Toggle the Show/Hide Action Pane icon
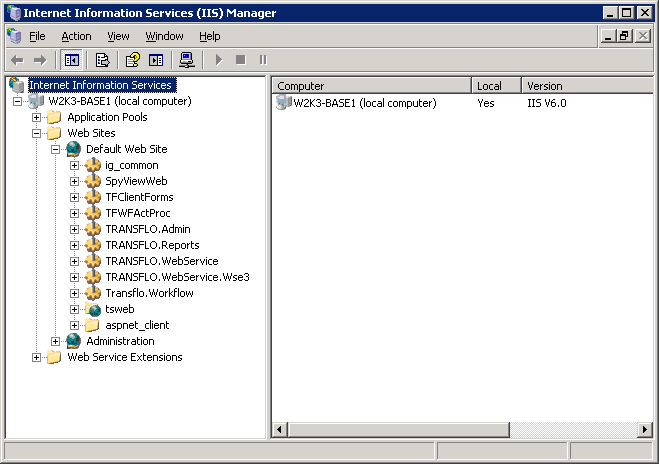 click(156, 60)
